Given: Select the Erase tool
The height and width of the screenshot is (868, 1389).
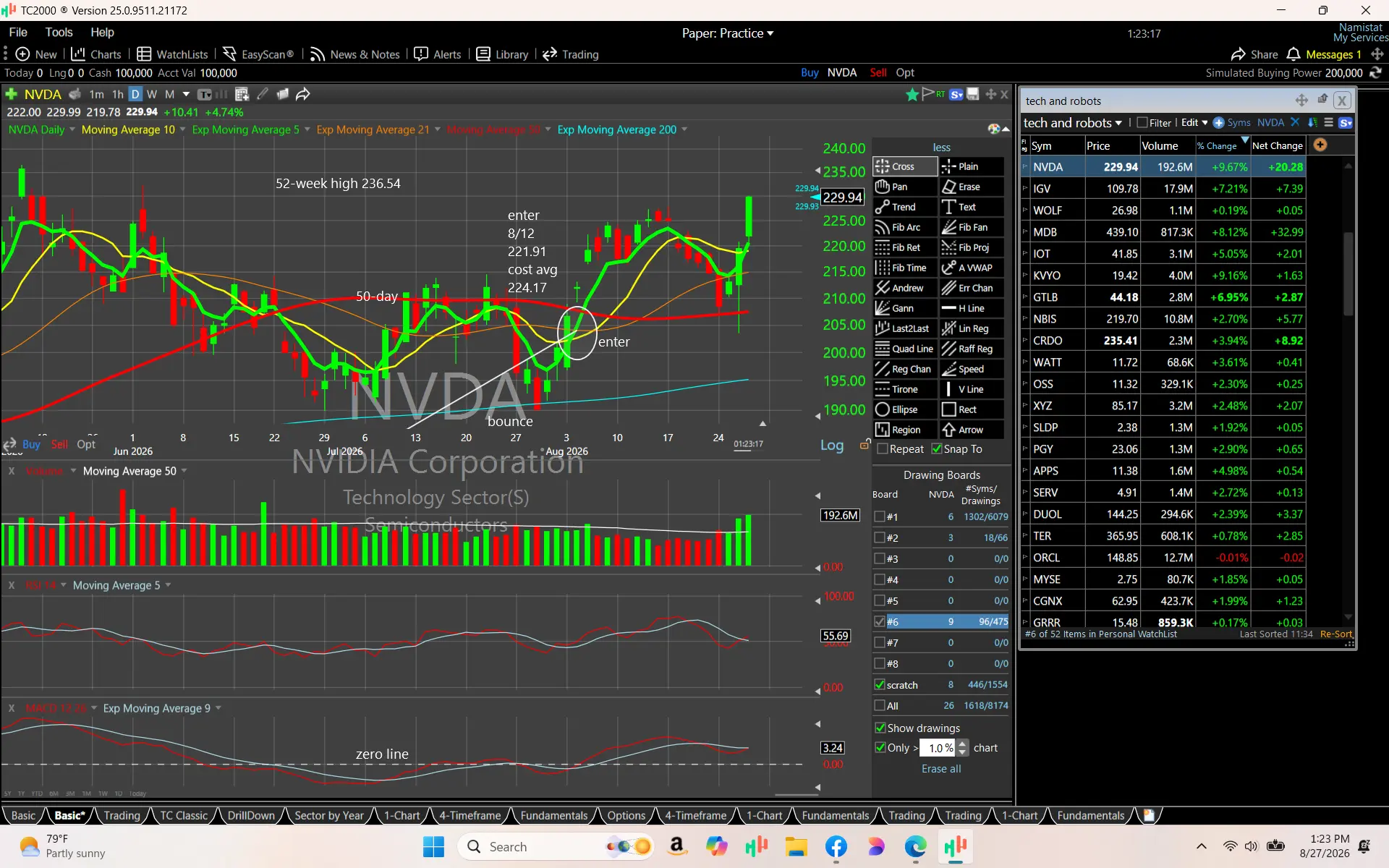Looking at the screenshot, I should pos(972,187).
